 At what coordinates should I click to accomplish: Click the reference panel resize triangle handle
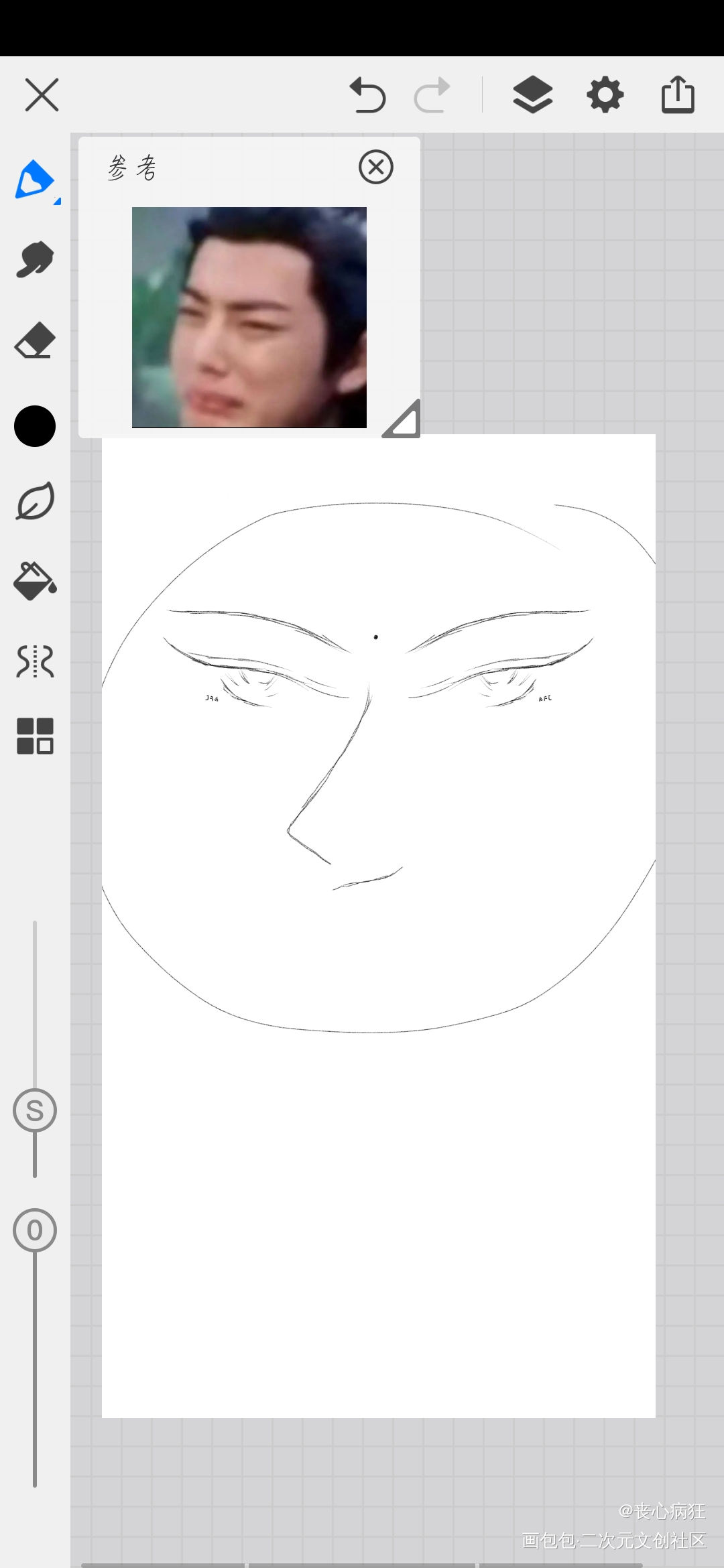tap(404, 421)
